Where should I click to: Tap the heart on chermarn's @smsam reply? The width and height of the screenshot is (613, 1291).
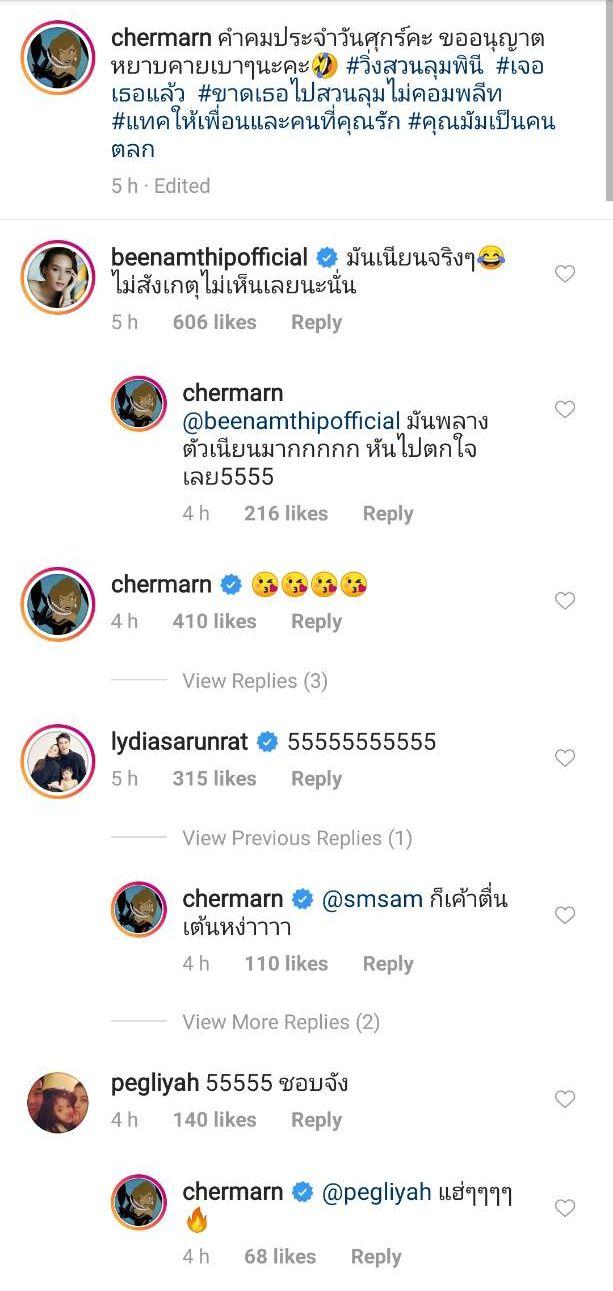[x=565, y=915]
